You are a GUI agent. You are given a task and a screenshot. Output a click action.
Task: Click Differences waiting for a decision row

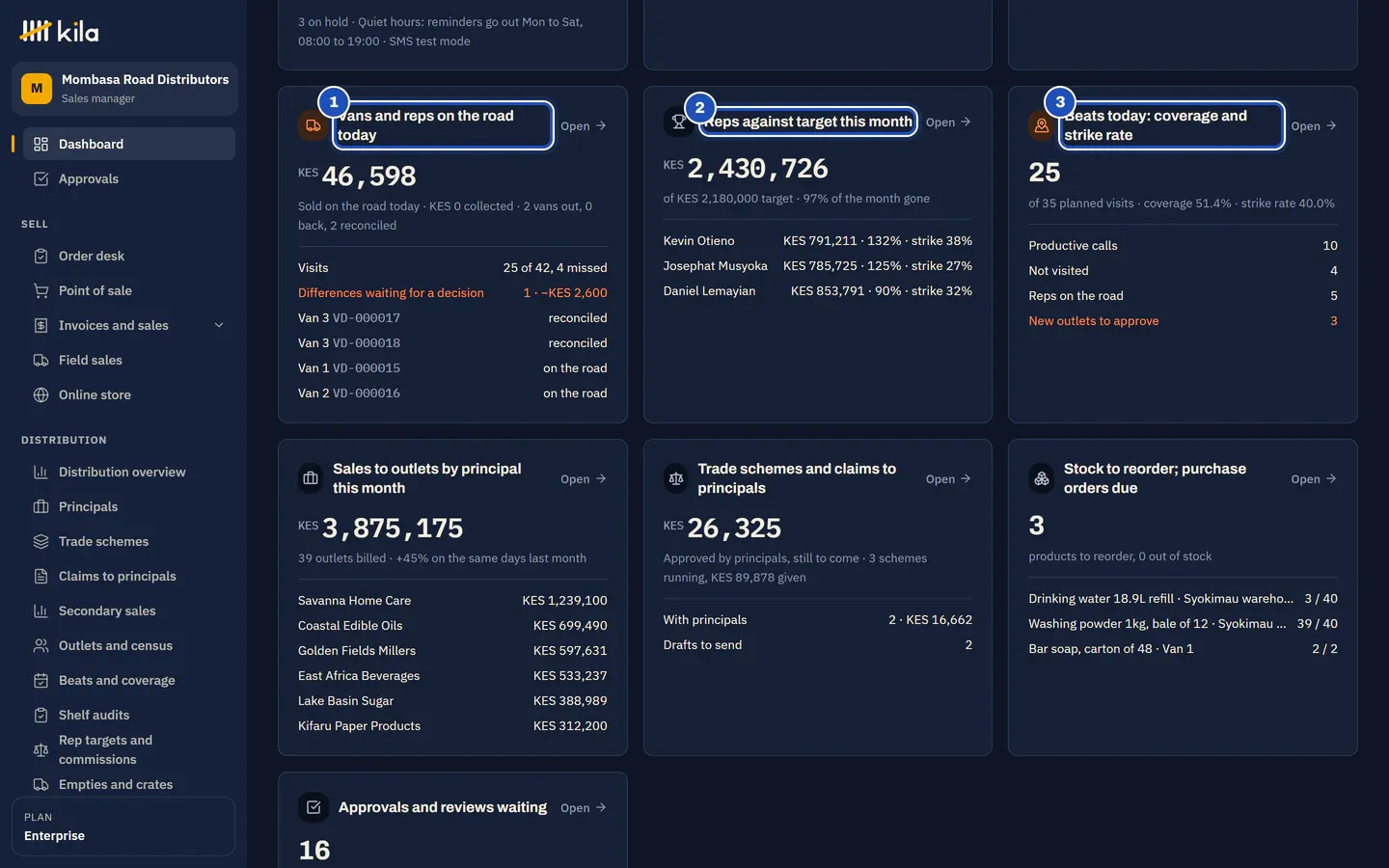(x=452, y=292)
